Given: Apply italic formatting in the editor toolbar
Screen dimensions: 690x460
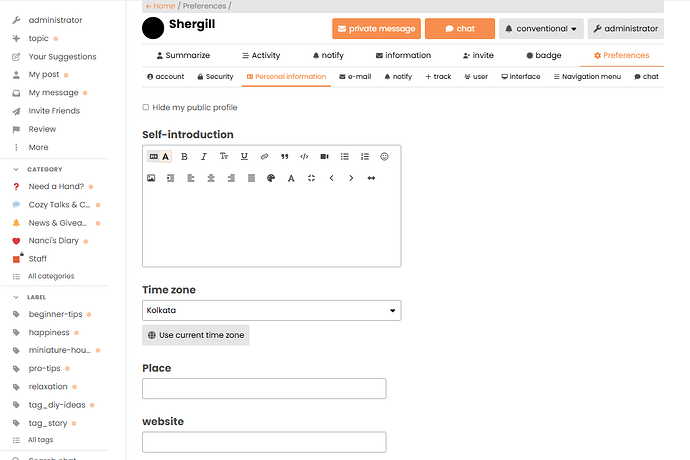Looking at the screenshot, I should [204, 156].
